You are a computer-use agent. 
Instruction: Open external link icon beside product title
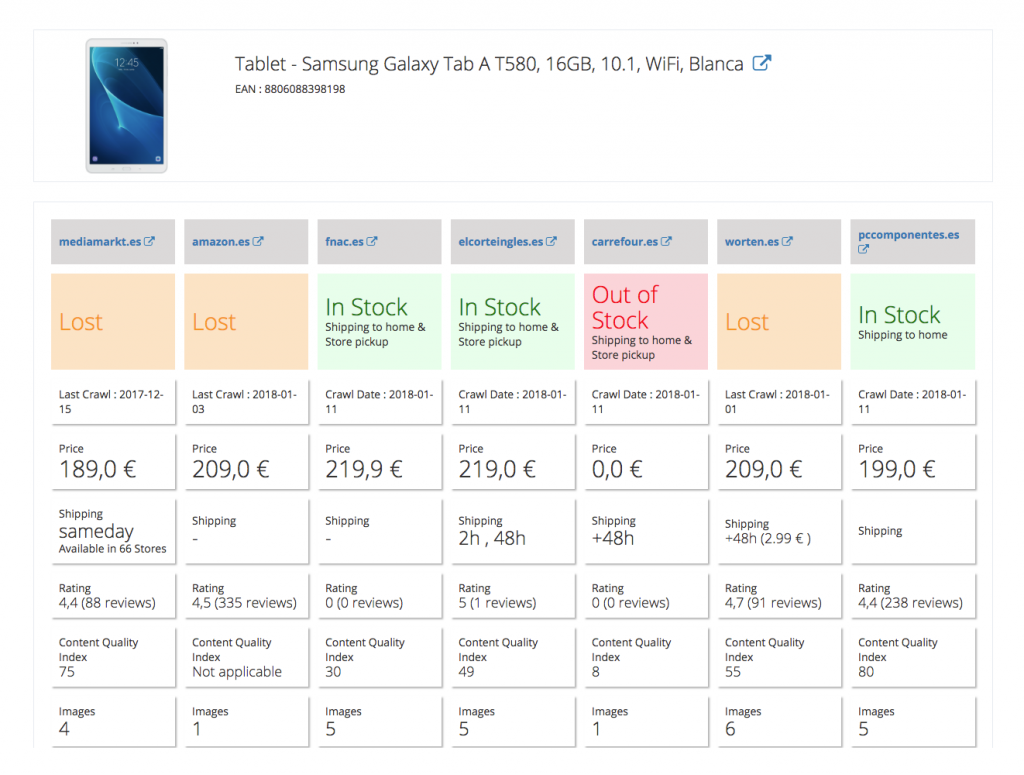761,63
